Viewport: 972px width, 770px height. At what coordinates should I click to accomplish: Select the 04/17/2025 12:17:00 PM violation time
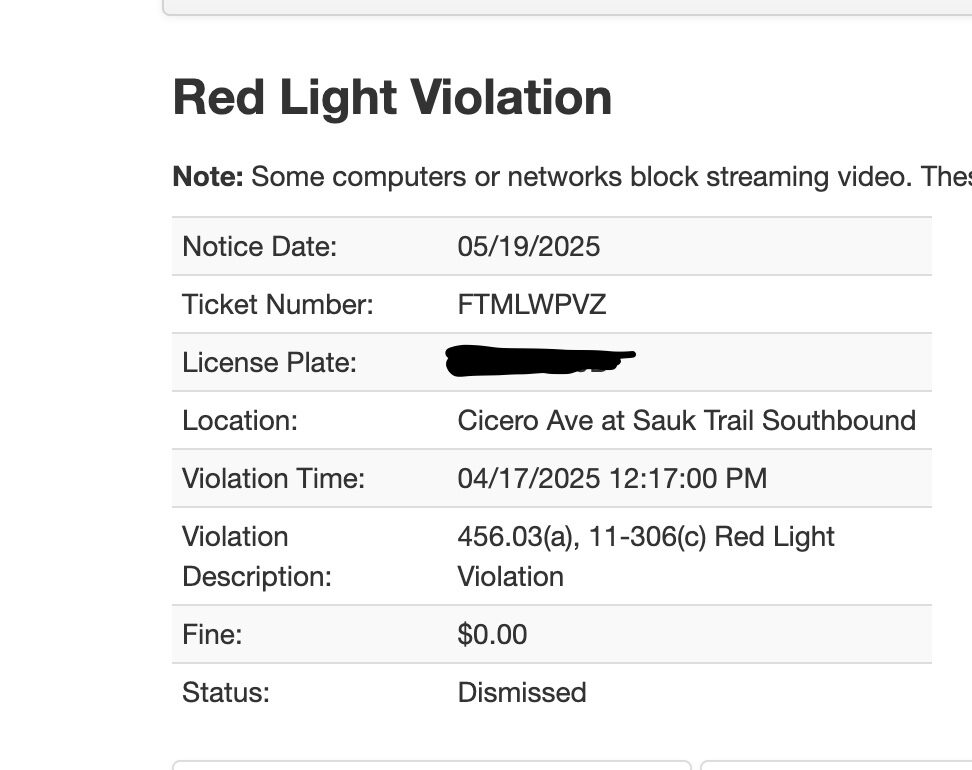[x=612, y=478]
